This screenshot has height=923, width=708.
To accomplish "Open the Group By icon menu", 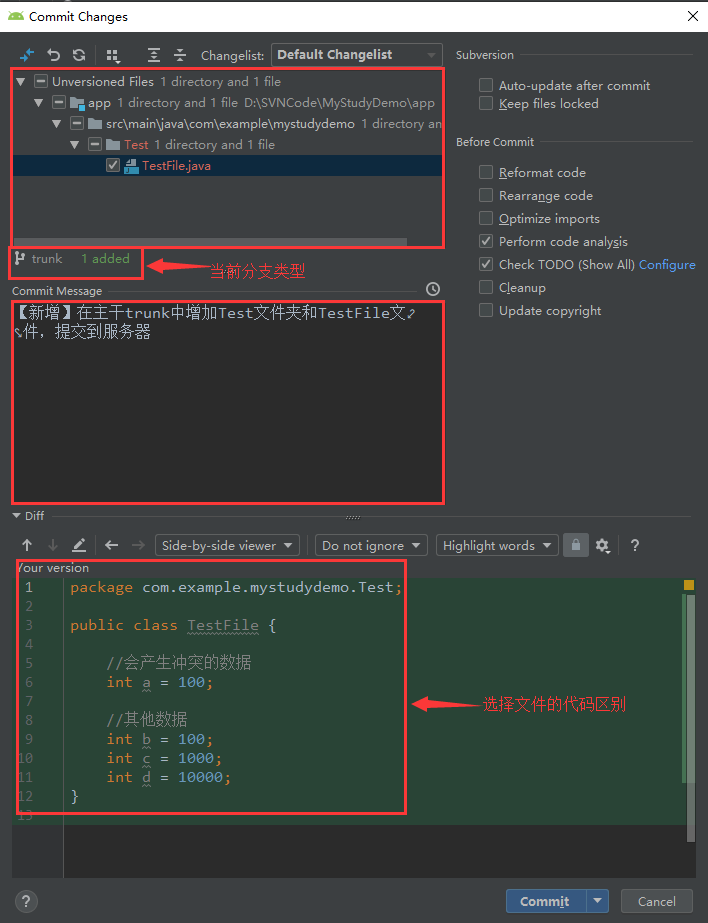I will click(113, 56).
